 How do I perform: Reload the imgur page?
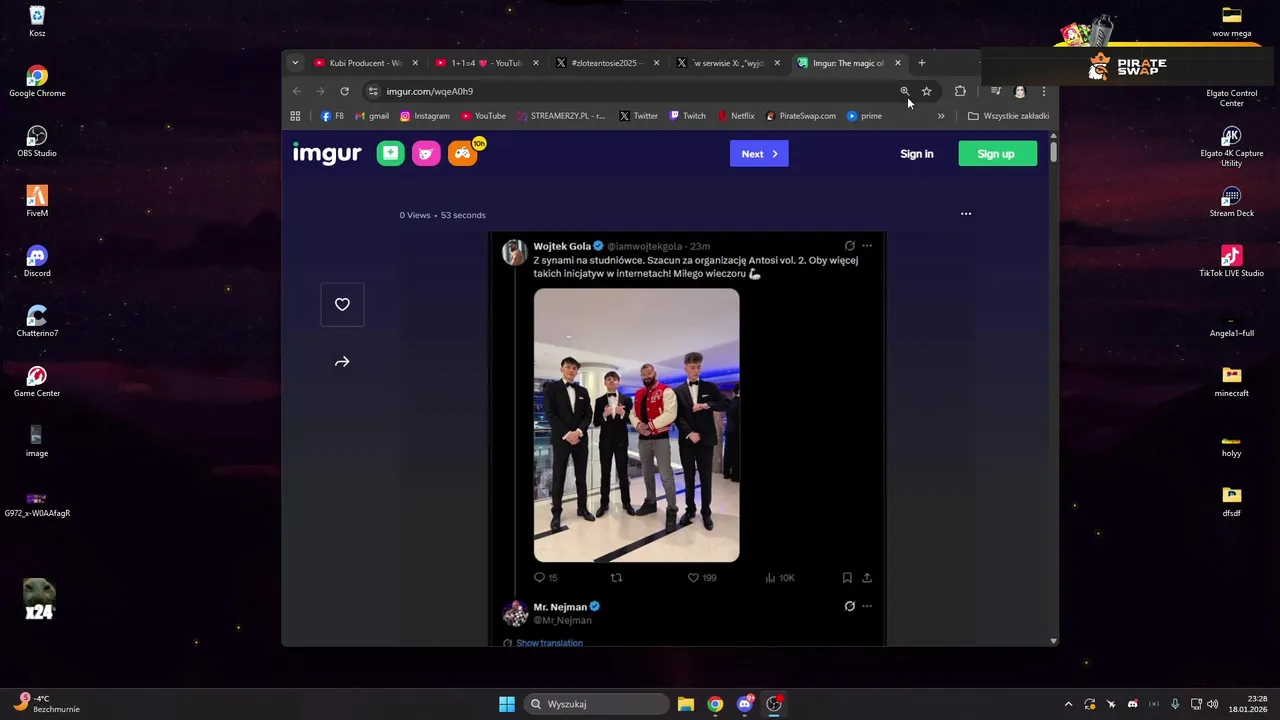[x=344, y=91]
